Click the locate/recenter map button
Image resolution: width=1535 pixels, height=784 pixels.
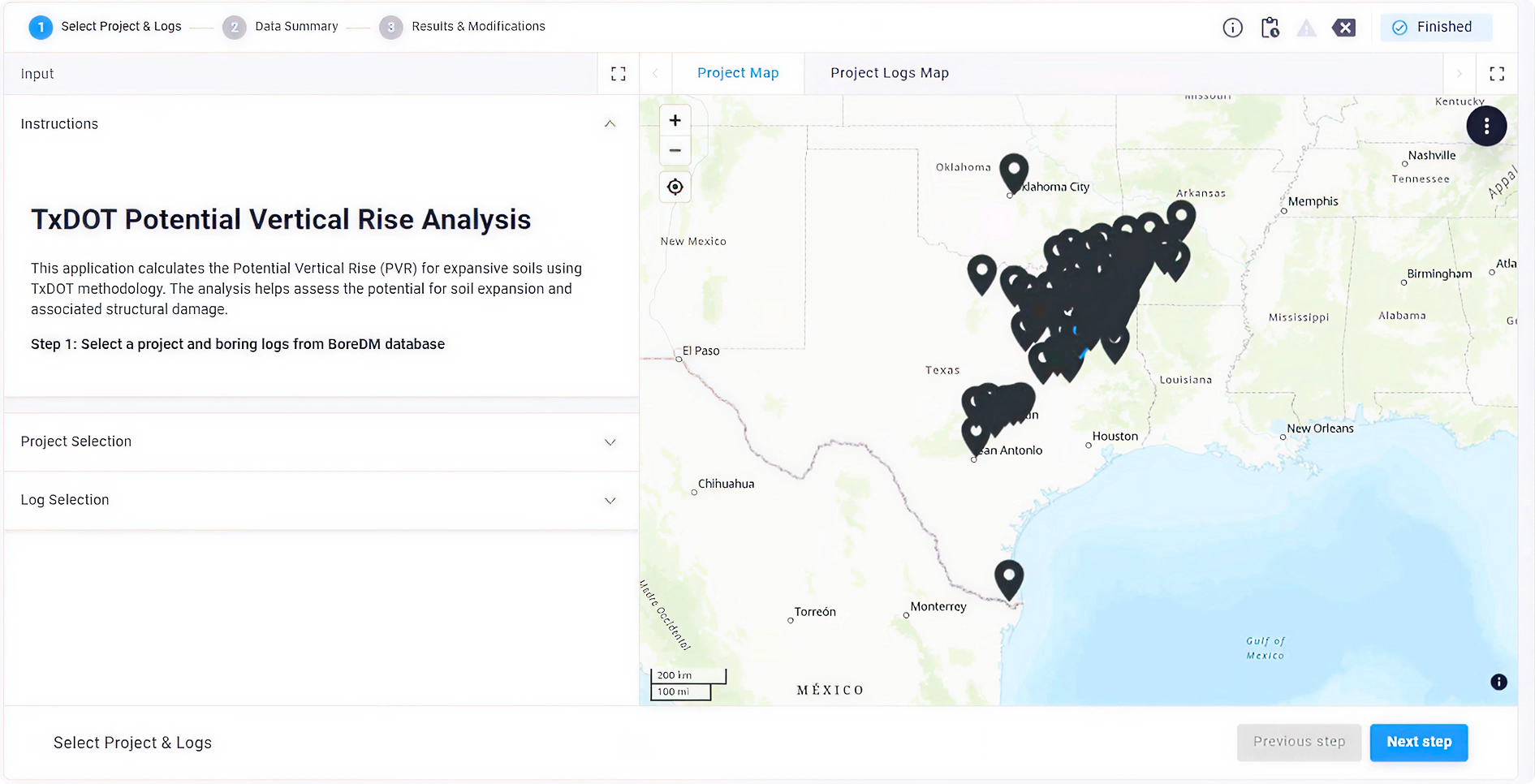click(x=675, y=187)
